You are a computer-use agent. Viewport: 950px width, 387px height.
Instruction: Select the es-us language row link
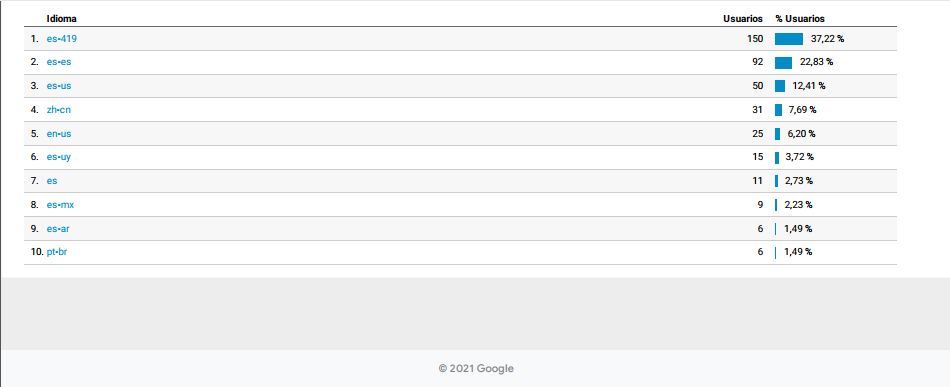pyautogui.click(x=59, y=86)
